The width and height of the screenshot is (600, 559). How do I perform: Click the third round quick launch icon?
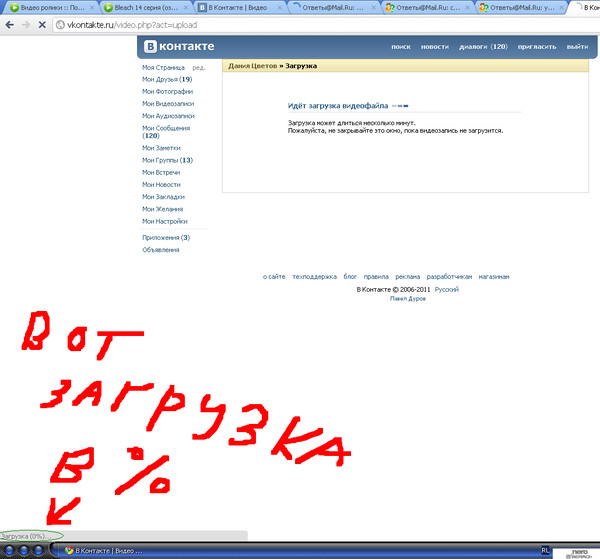point(38,550)
